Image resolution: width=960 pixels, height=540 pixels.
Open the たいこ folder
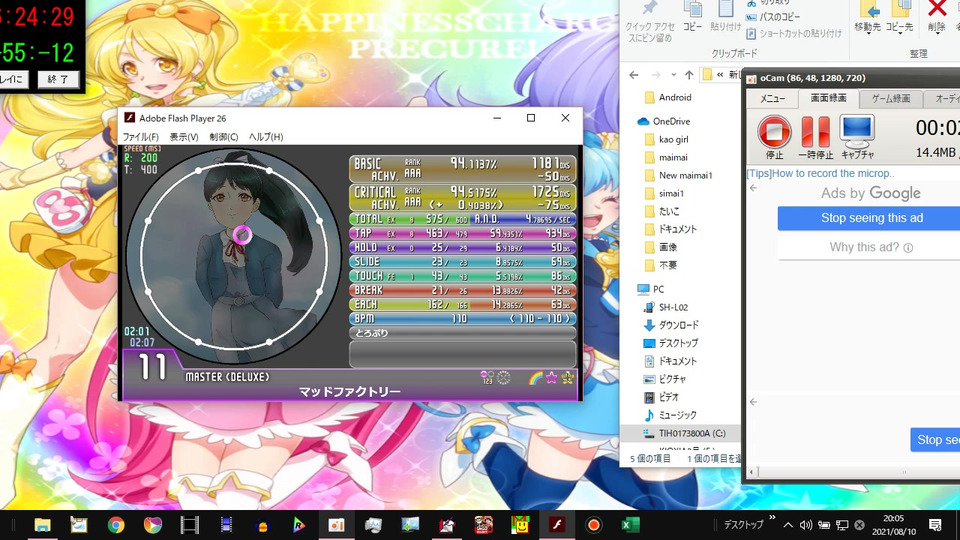coord(669,211)
